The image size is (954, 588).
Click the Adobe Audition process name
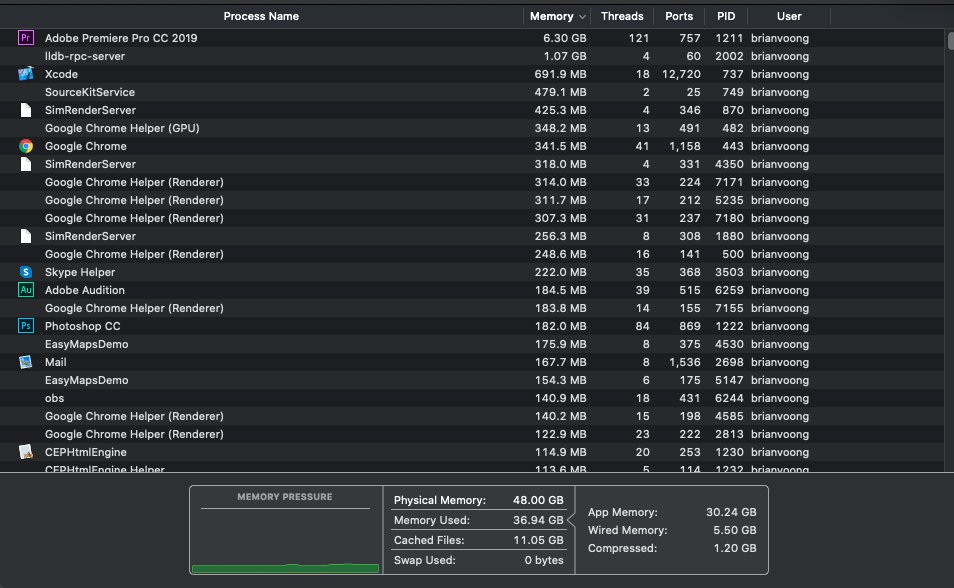(x=85, y=290)
